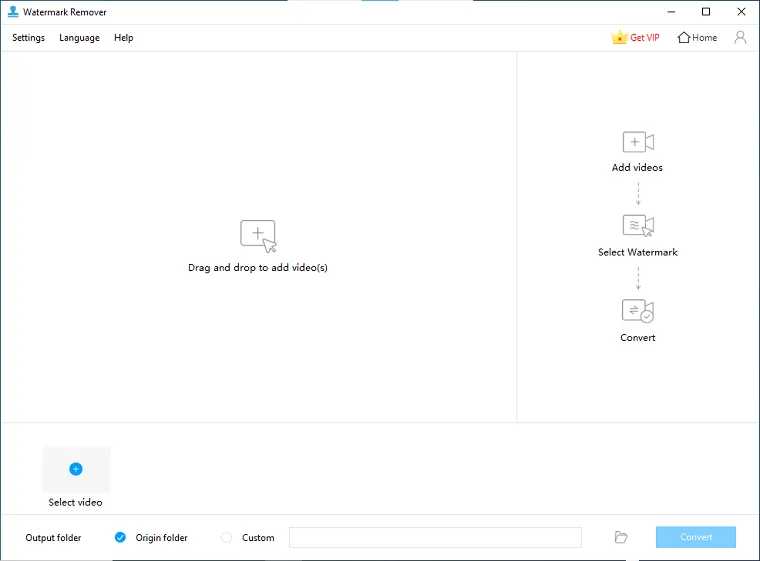The width and height of the screenshot is (760, 561).
Task: Click the Get VIP crown icon
Action: (x=619, y=37)
